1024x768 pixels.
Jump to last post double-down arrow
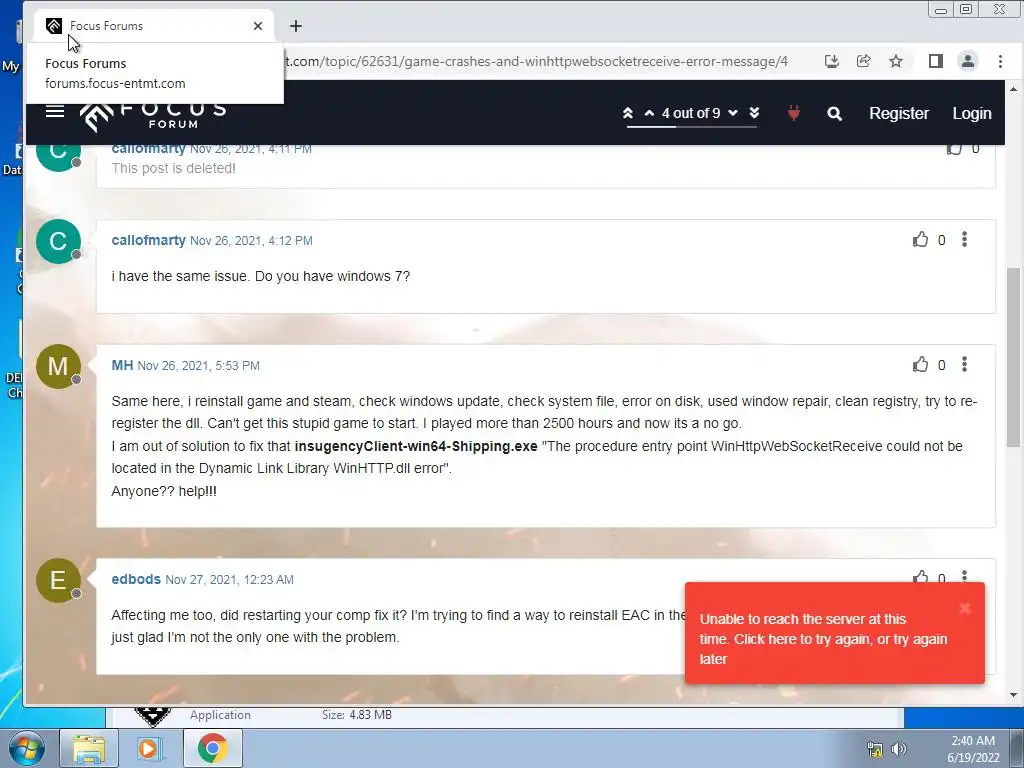click(754, 113)
